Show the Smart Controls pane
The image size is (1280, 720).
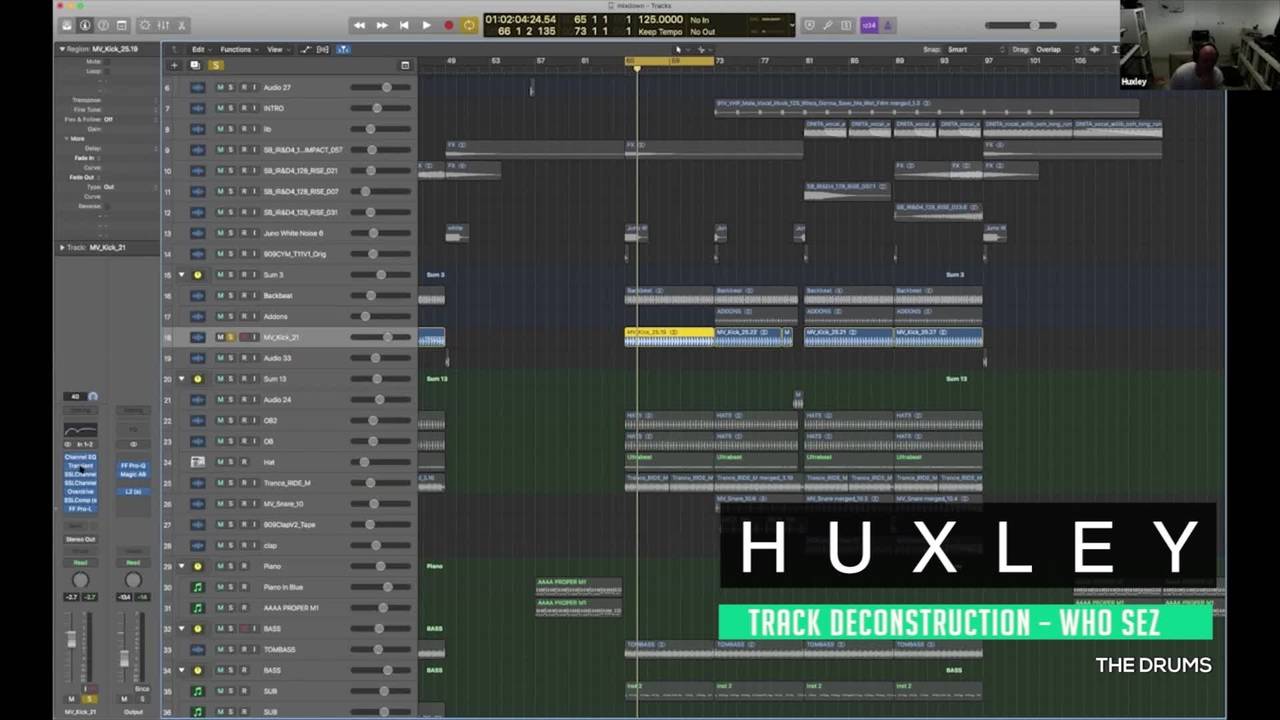146,25
